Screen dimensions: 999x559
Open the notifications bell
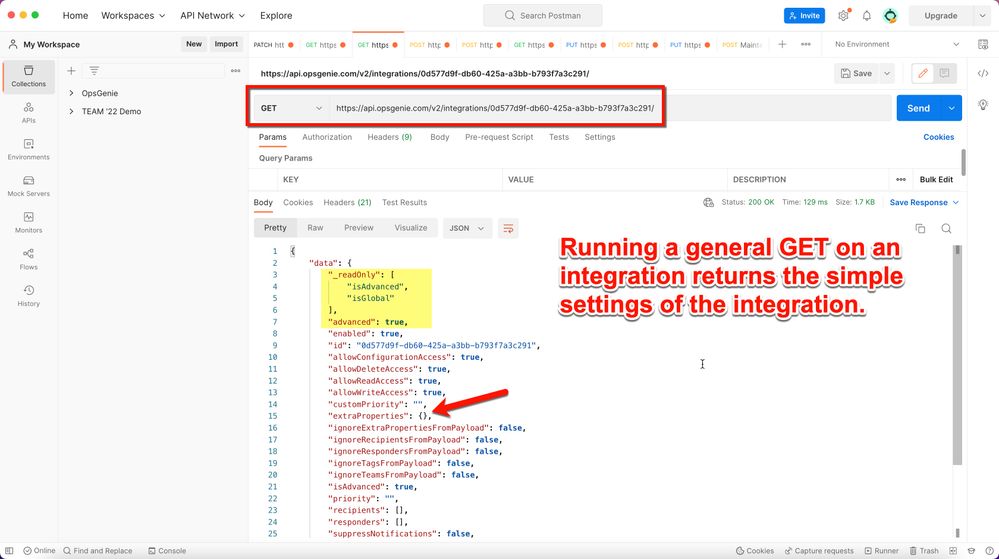coord(866,15)
